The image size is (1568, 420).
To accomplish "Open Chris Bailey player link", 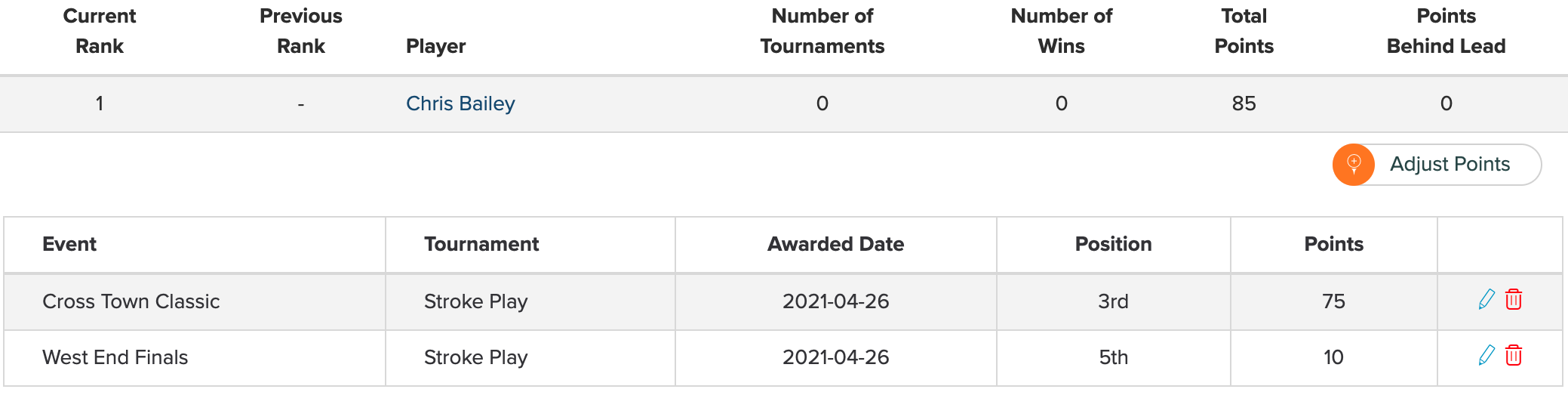I will tap(460, 103).
